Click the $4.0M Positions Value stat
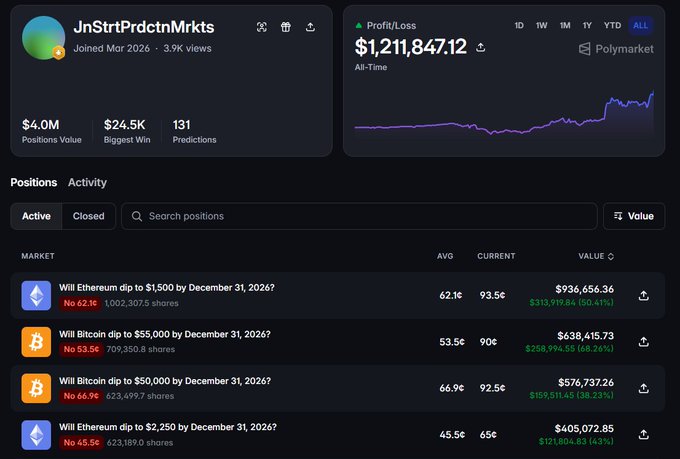 tap(52, 131)
